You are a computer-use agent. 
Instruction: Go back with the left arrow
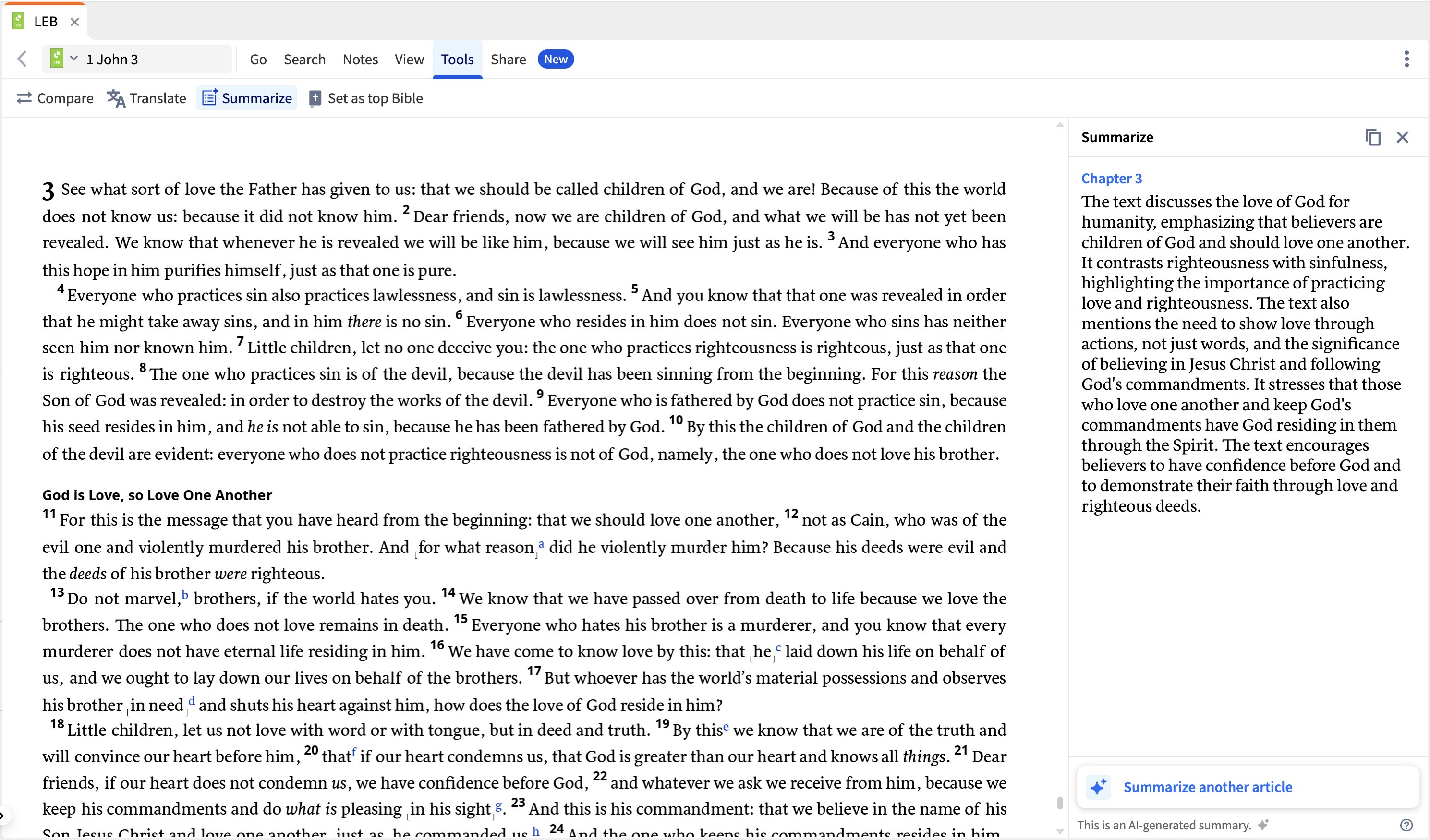(x=22, y=59)
